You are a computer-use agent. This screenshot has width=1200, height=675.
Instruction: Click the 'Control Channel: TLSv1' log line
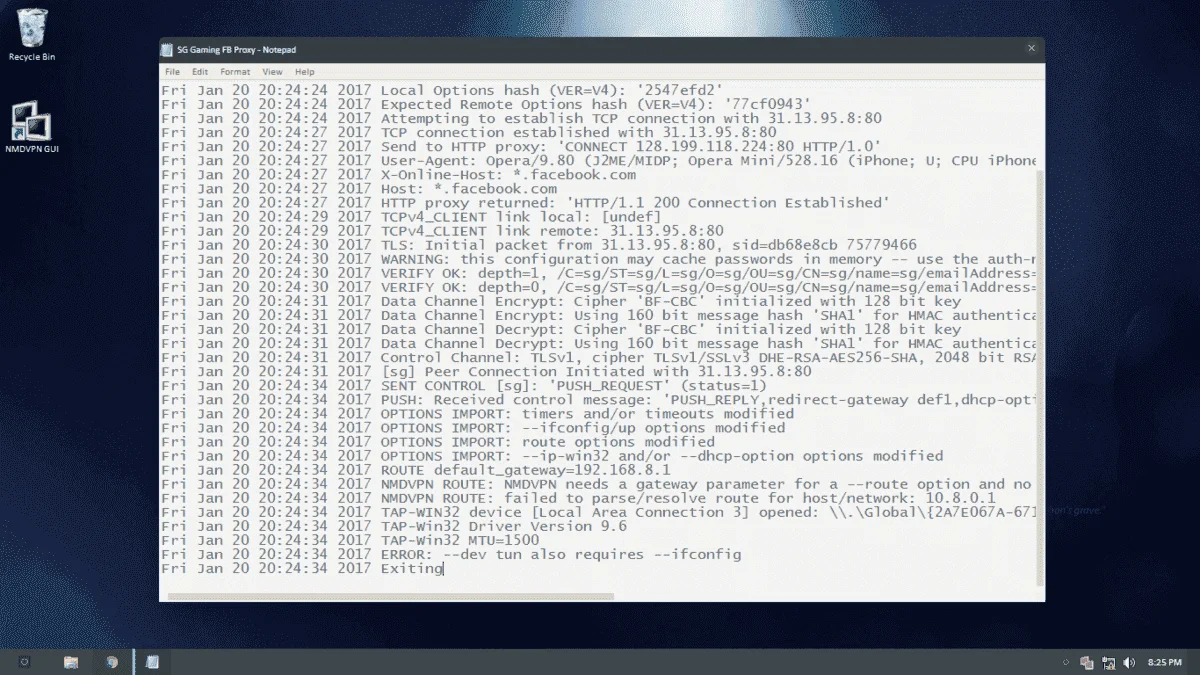(x=597, y=357)
